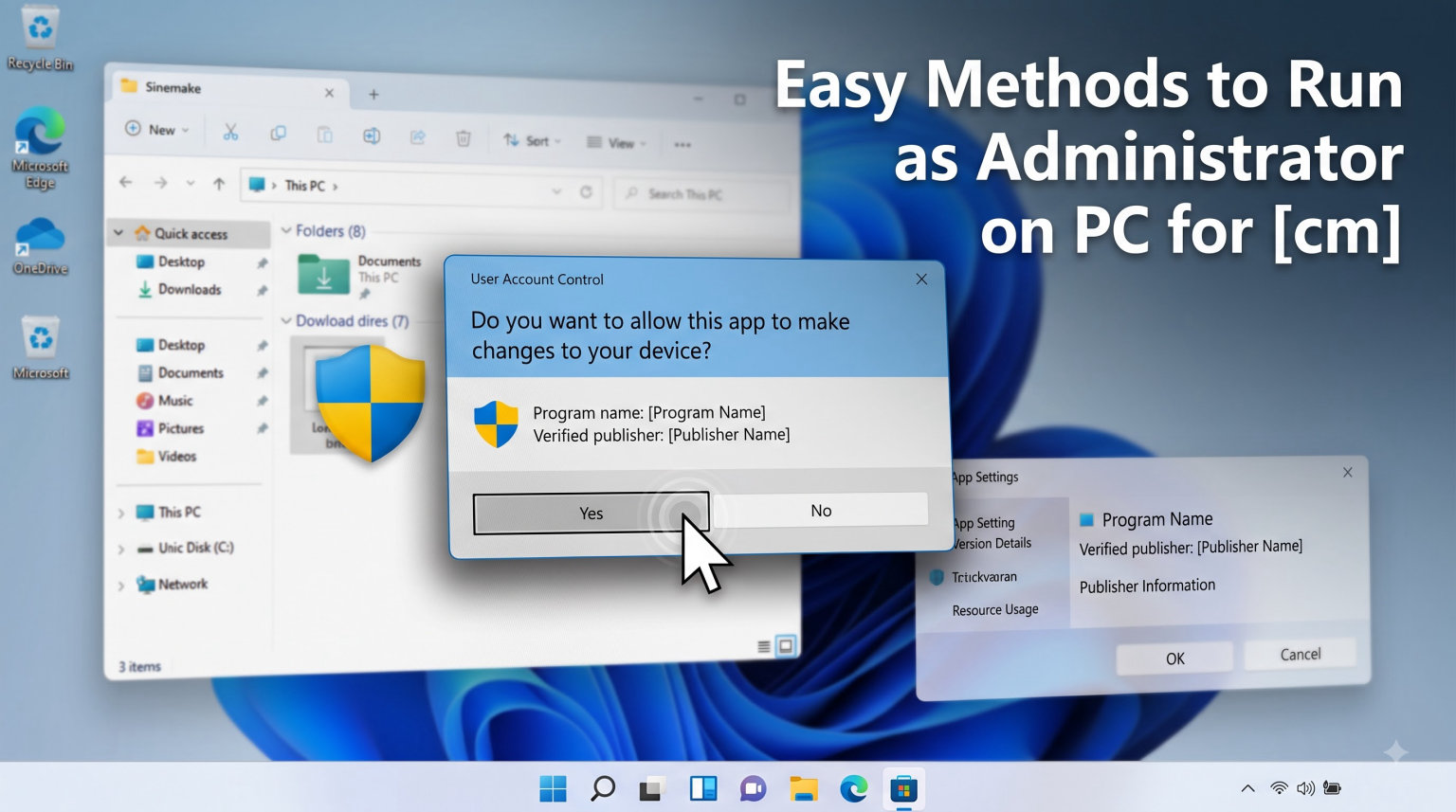The width and height of the screenshot is (1456, 812).
Task: Open OneDrive desktop shortcut
Action: click(x=40, y=245)
